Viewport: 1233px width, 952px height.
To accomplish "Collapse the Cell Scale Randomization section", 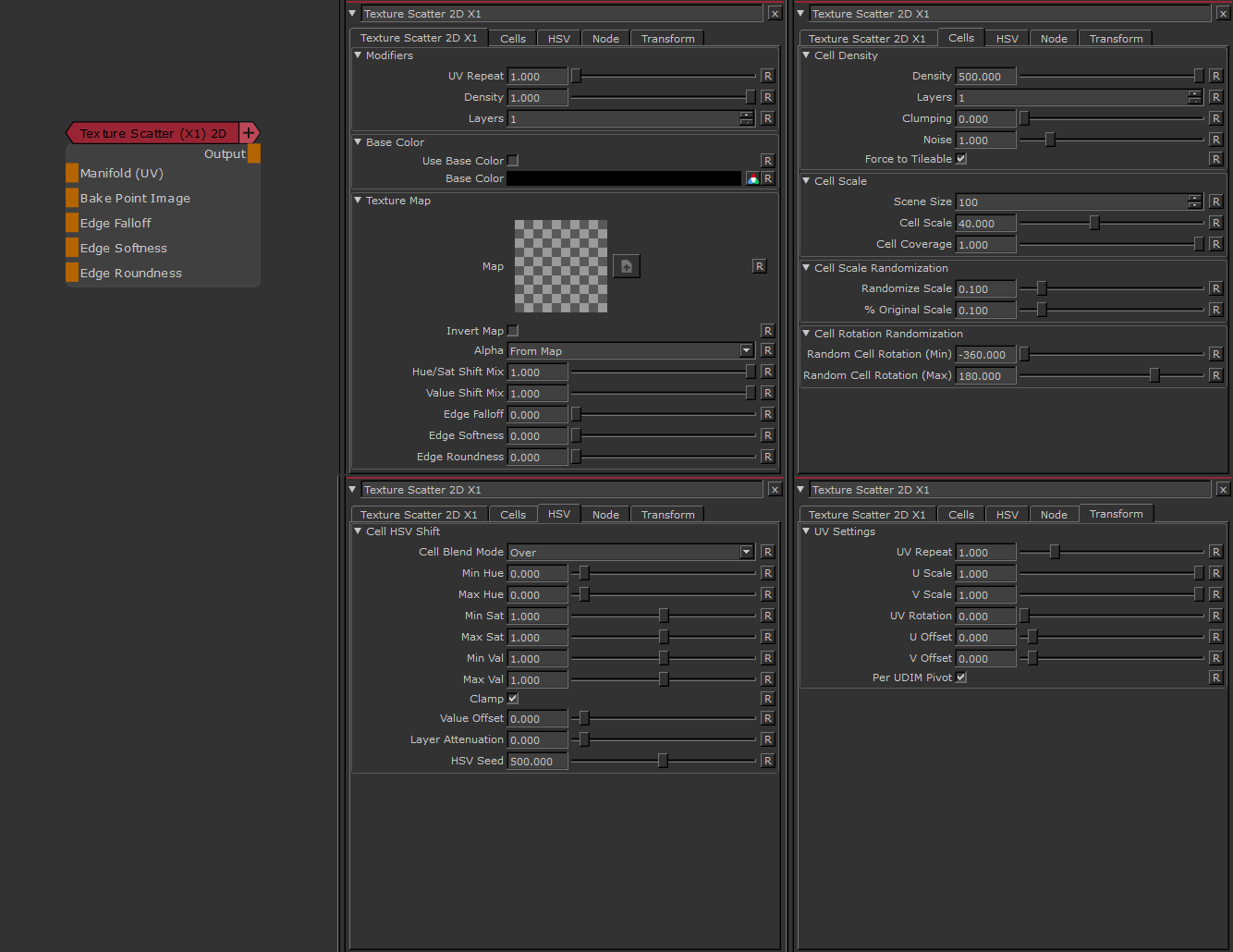I will 806,268.
